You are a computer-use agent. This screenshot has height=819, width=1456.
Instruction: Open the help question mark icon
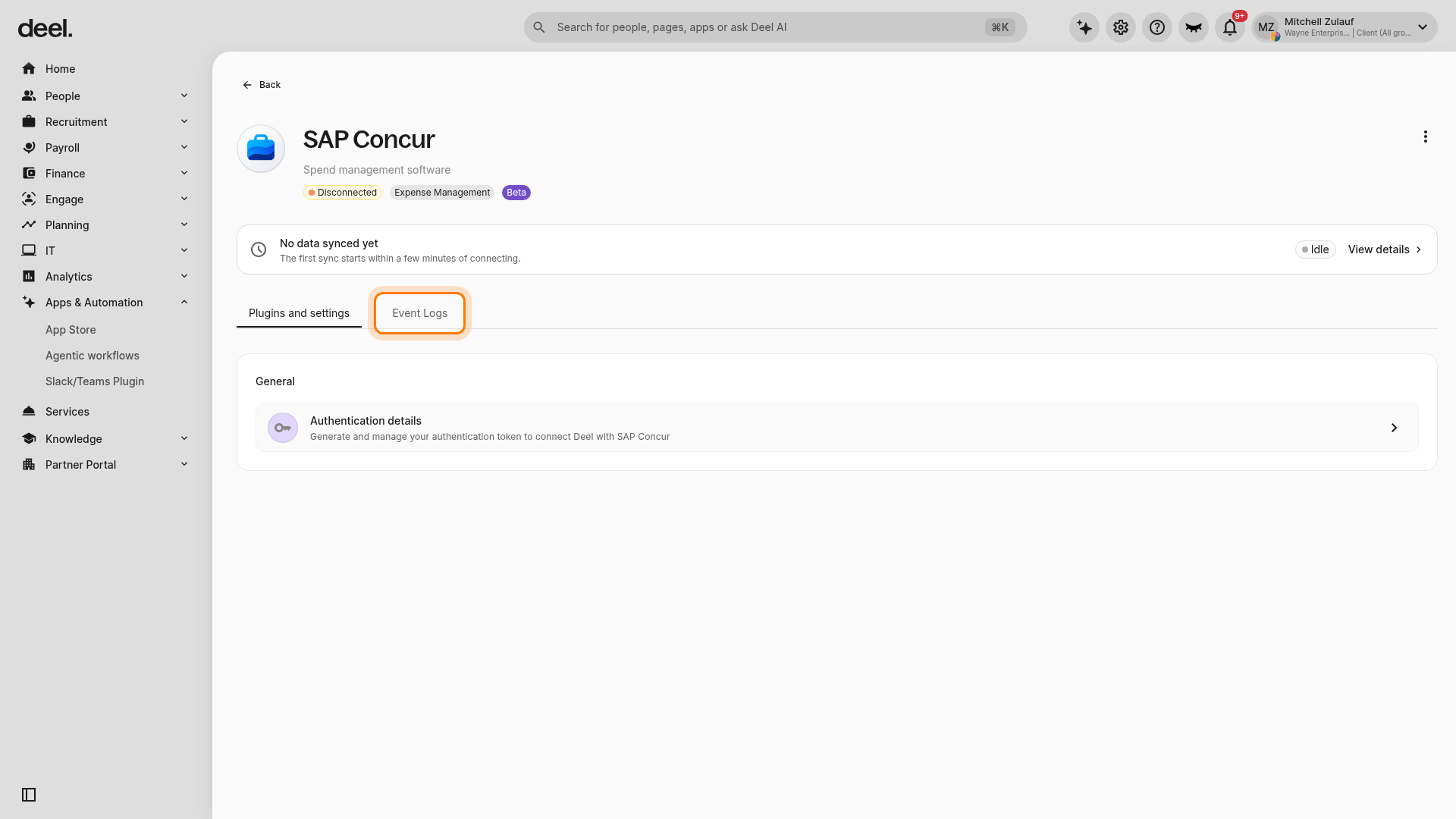pyautogui.click(x=1157, y=27)
